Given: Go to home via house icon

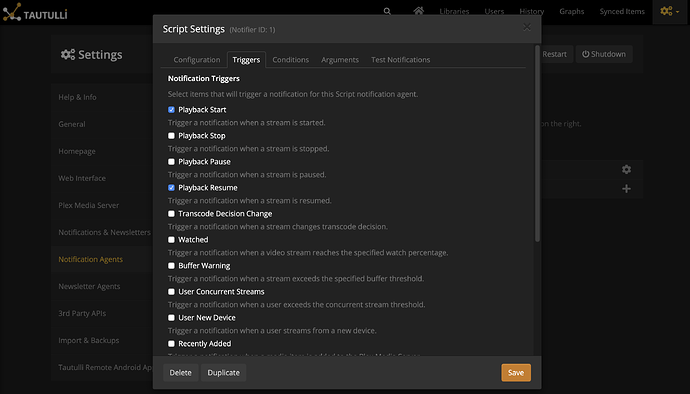Looking at the screenshot, I should [418, 11].
